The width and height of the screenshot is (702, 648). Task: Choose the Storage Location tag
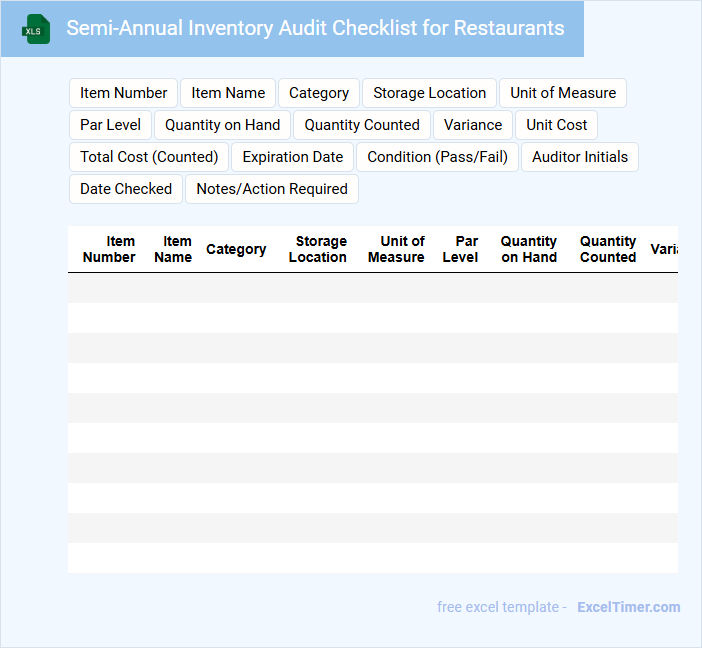coord(429,93)
